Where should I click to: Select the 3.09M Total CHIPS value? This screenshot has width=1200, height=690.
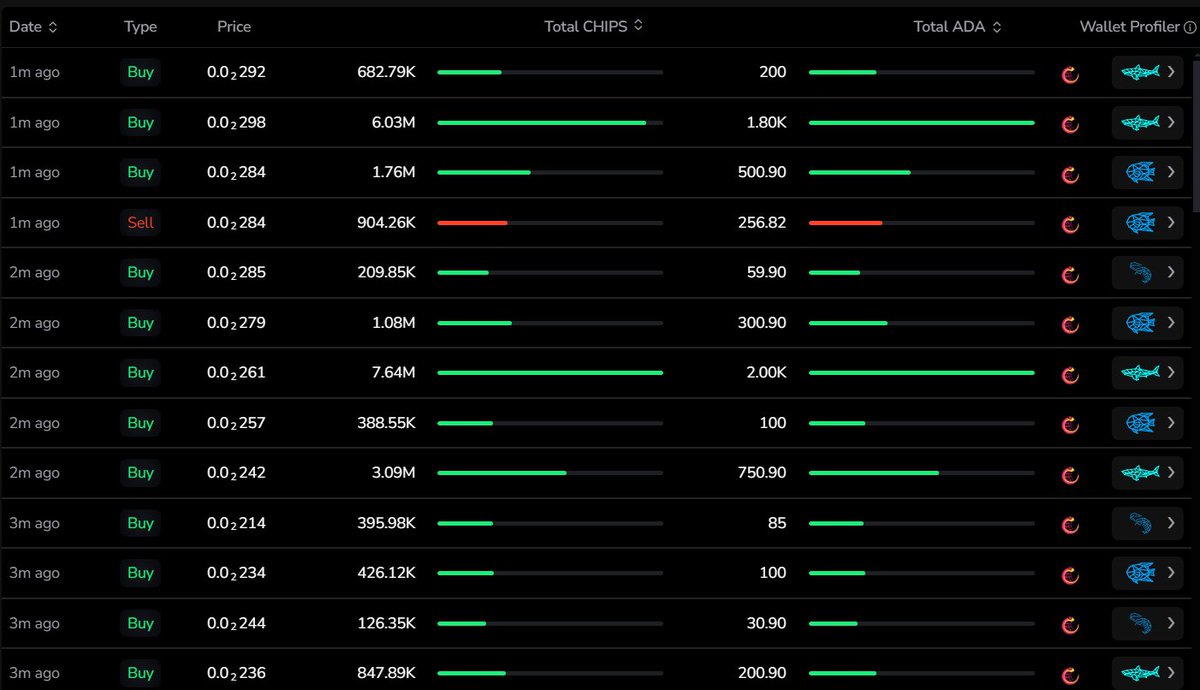392,472
